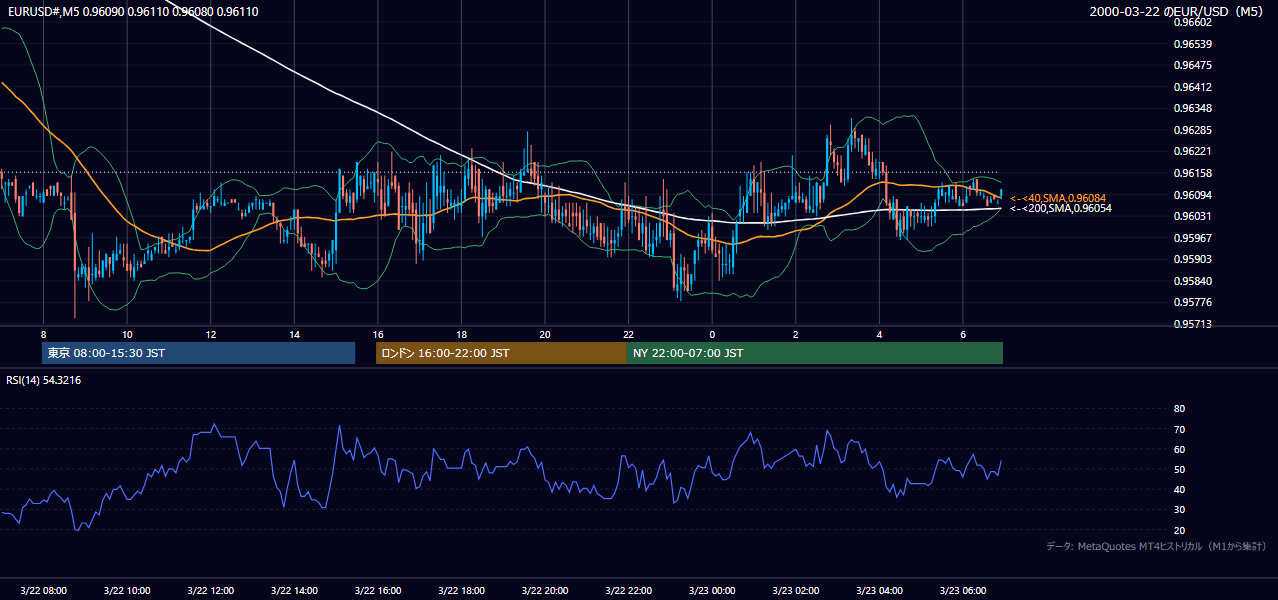This screenshot has height=600, width=1278.
Task: Click RSI scale value 60
Action: click(x=1179, y=449)
